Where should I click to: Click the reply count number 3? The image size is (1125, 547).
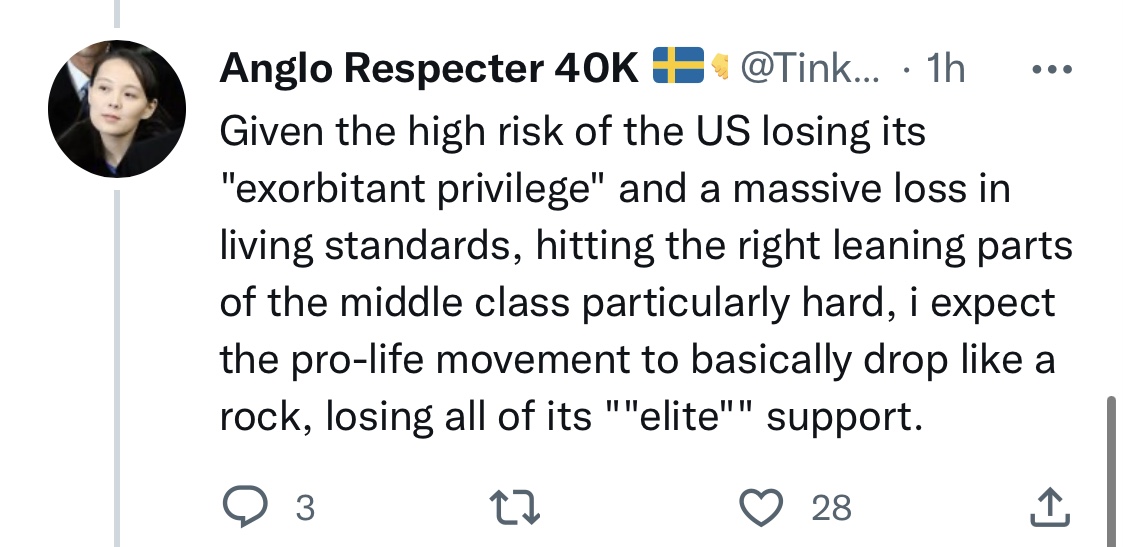pyautogui.click(x=305, y=509)
